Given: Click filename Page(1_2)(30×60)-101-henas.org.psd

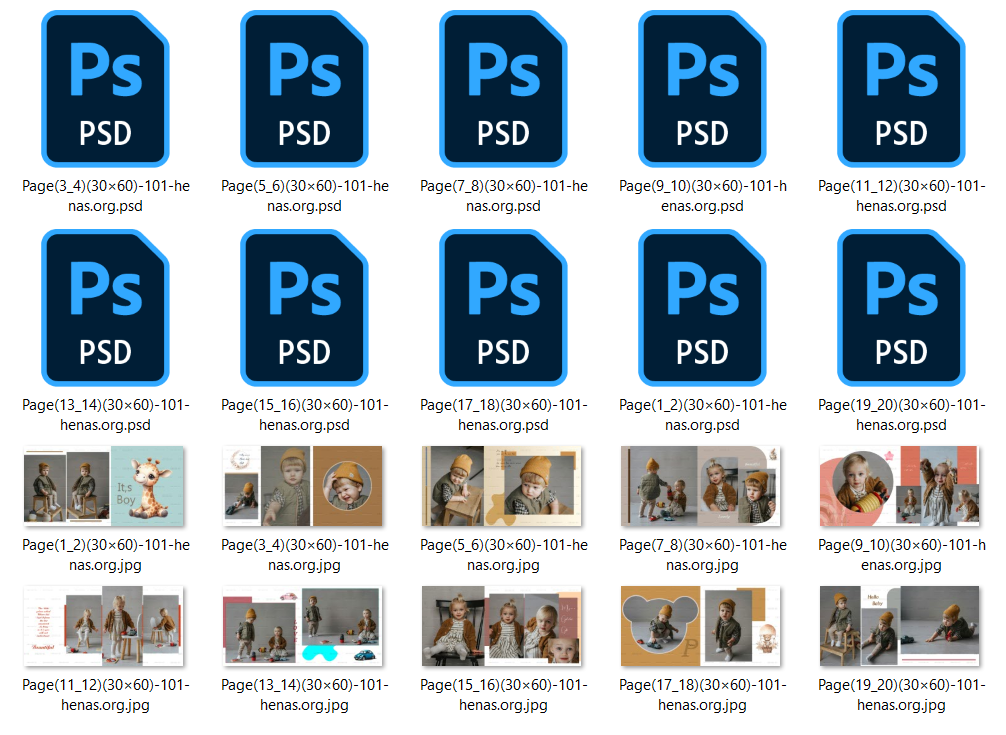Looking at the screenshot, I should pos(703,415).
